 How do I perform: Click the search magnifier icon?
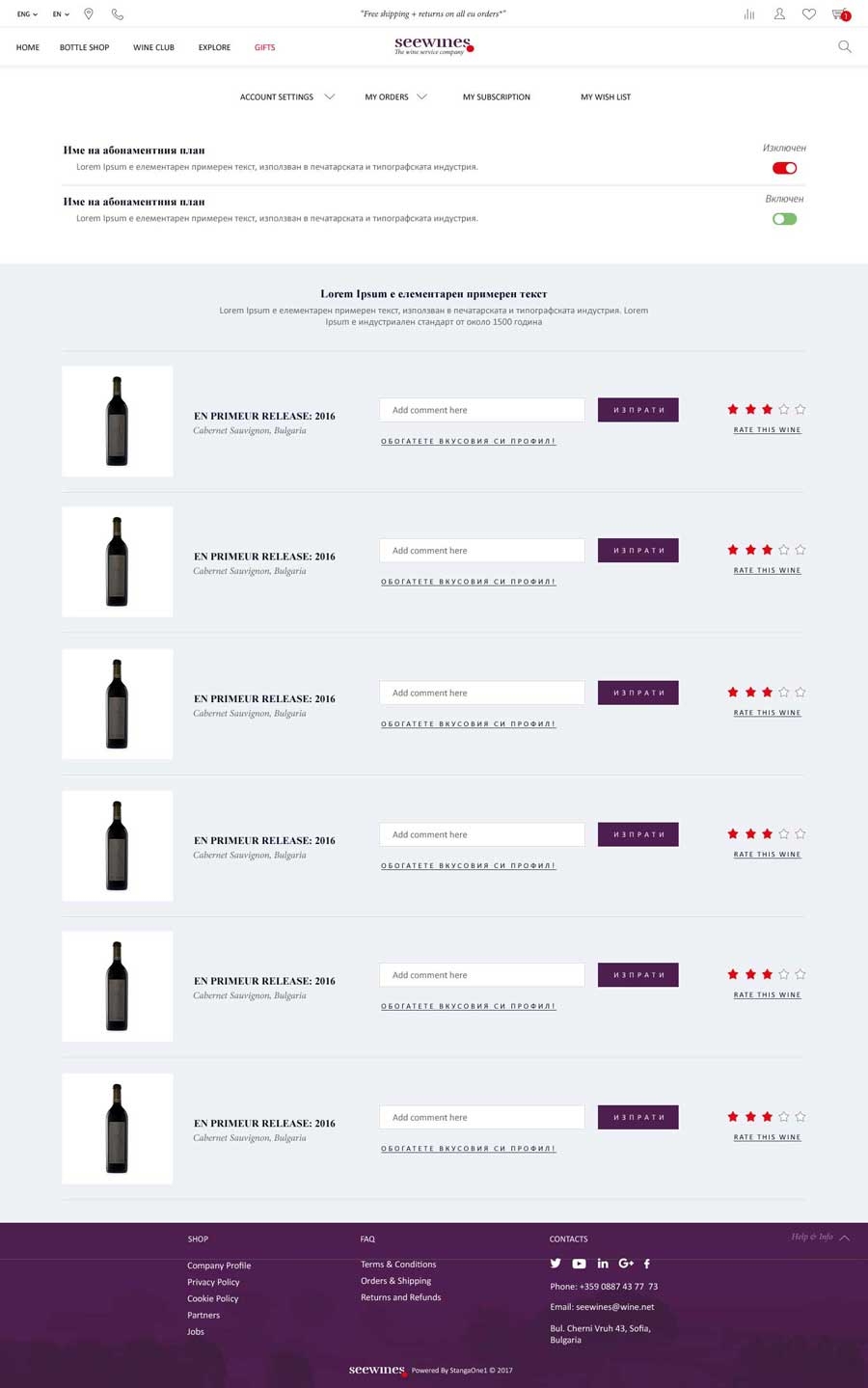[845, 46]
